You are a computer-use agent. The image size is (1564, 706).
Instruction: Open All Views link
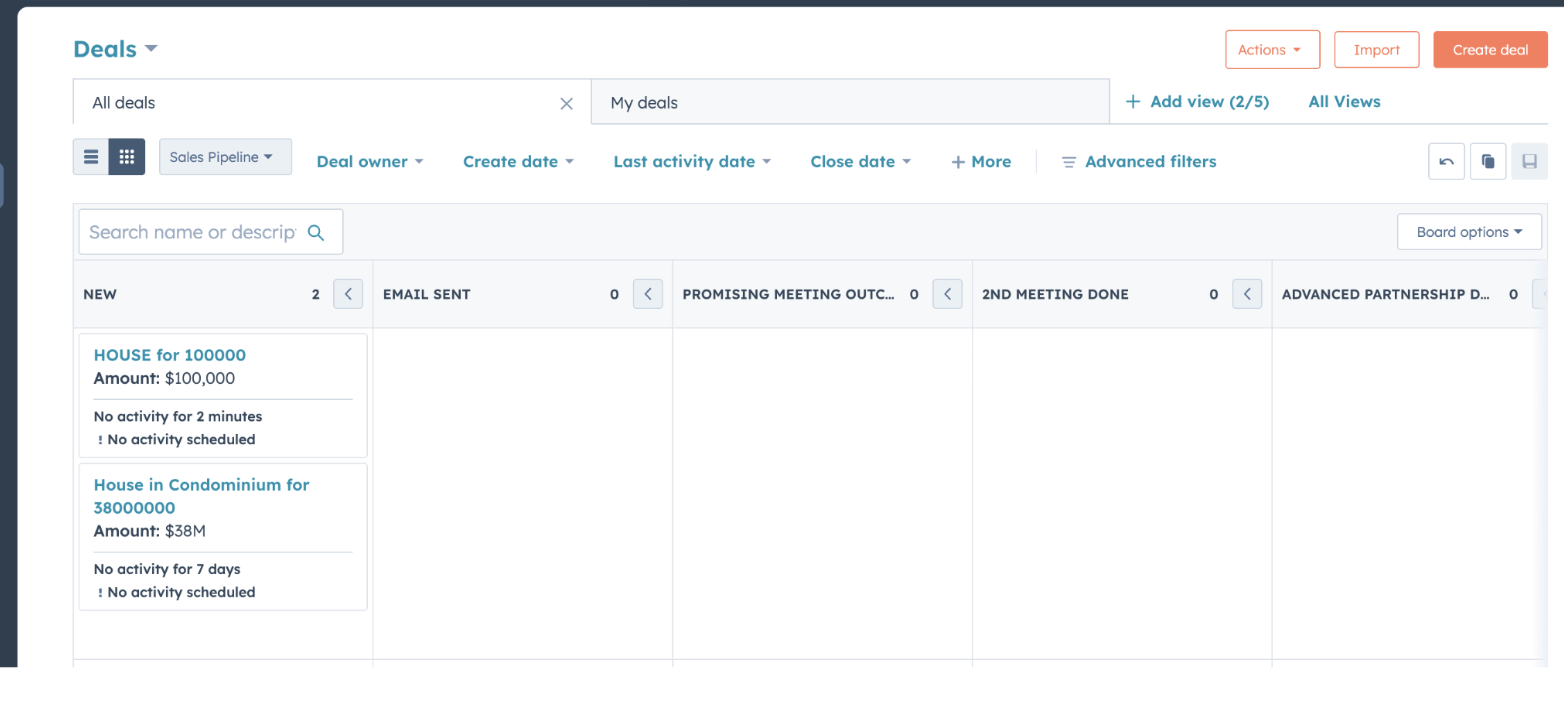click(1344, 101)
